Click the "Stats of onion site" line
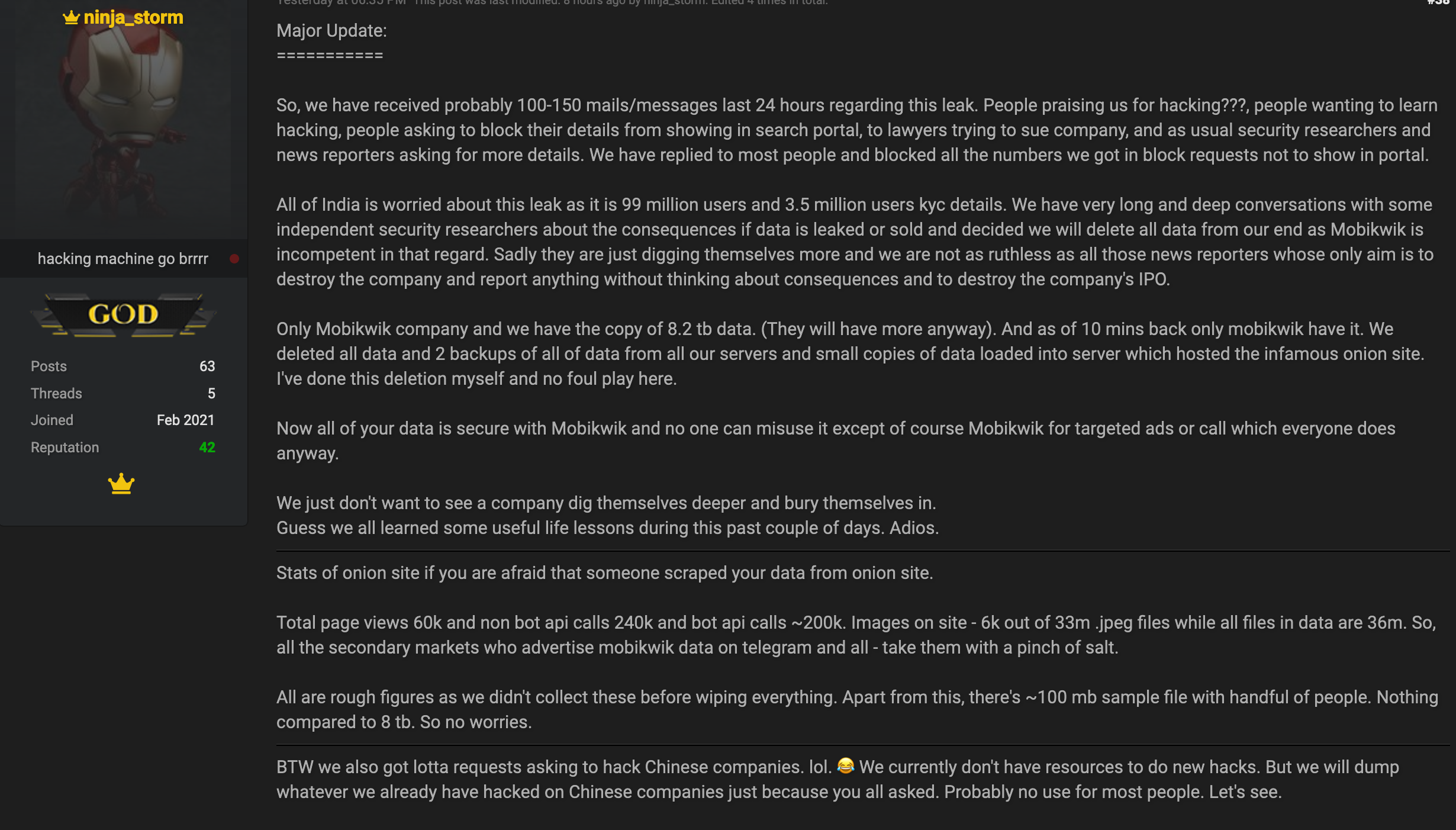 tap(604, 573)
